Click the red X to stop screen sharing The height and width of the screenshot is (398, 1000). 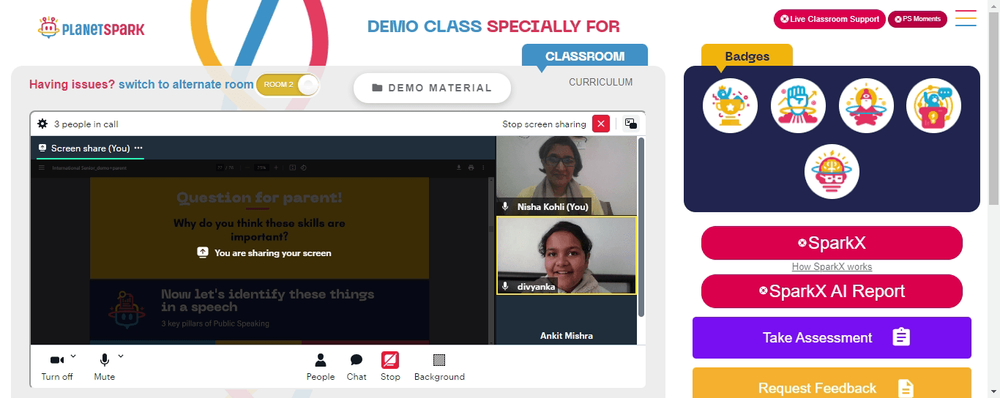click(601, 124)
